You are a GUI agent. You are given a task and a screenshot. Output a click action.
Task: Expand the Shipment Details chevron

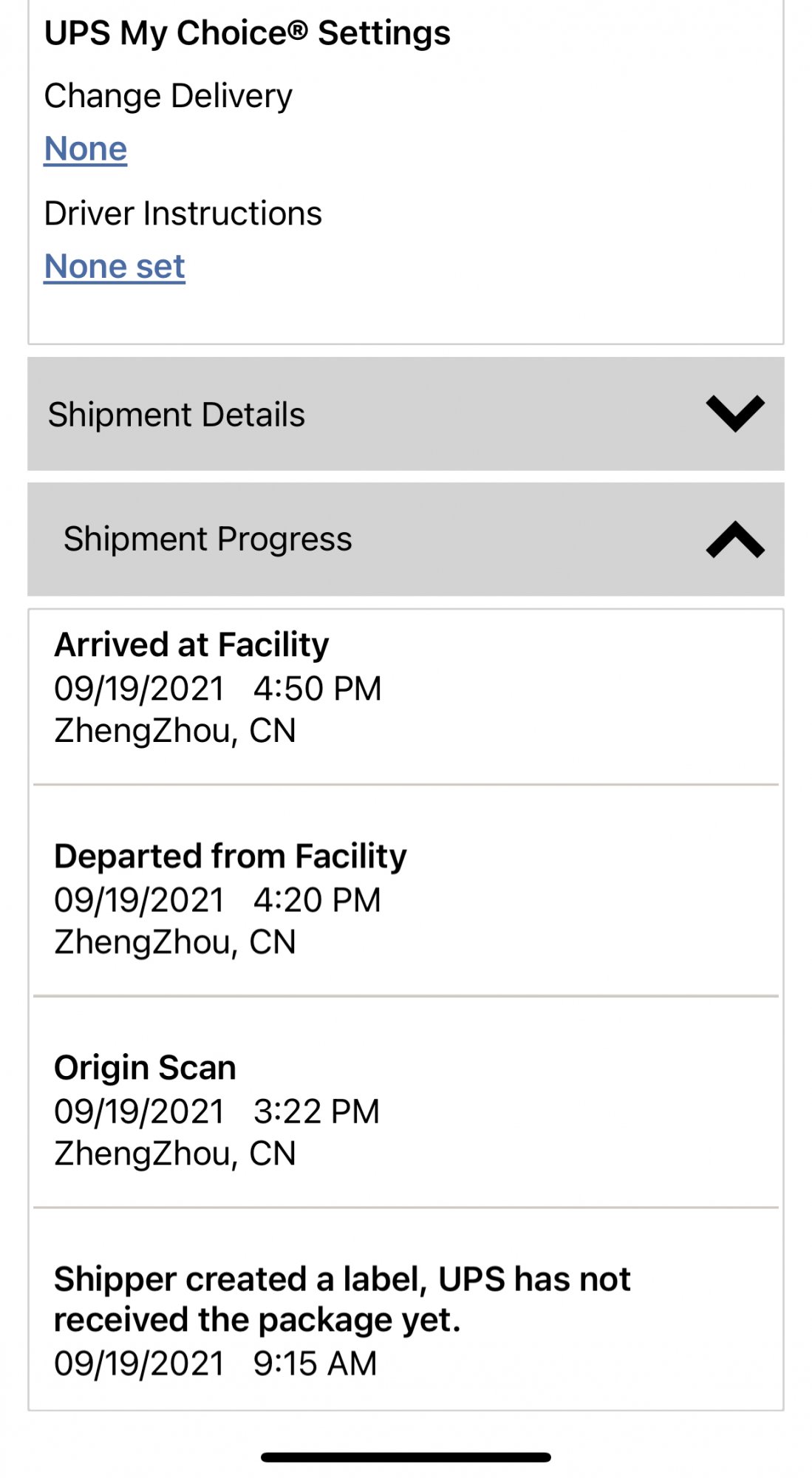tap(734, 414)
